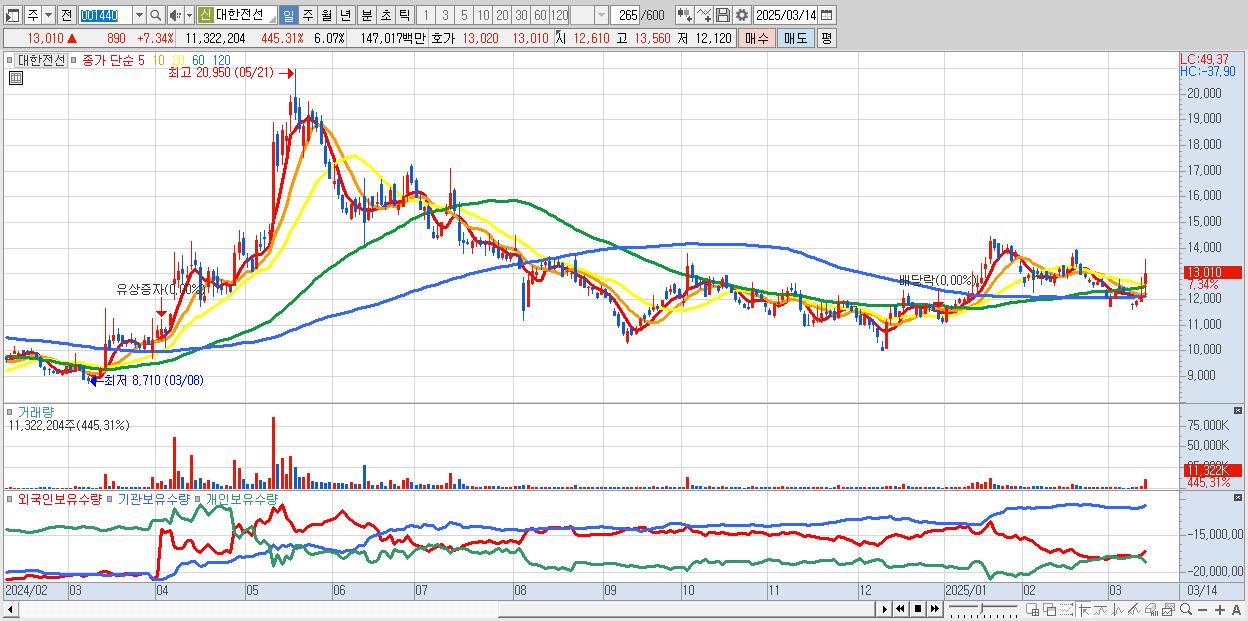This screenshot has width=1248, height=621.
Task: Expand the 대한전선 stock name selector
Action: click(x=271, y=19)
